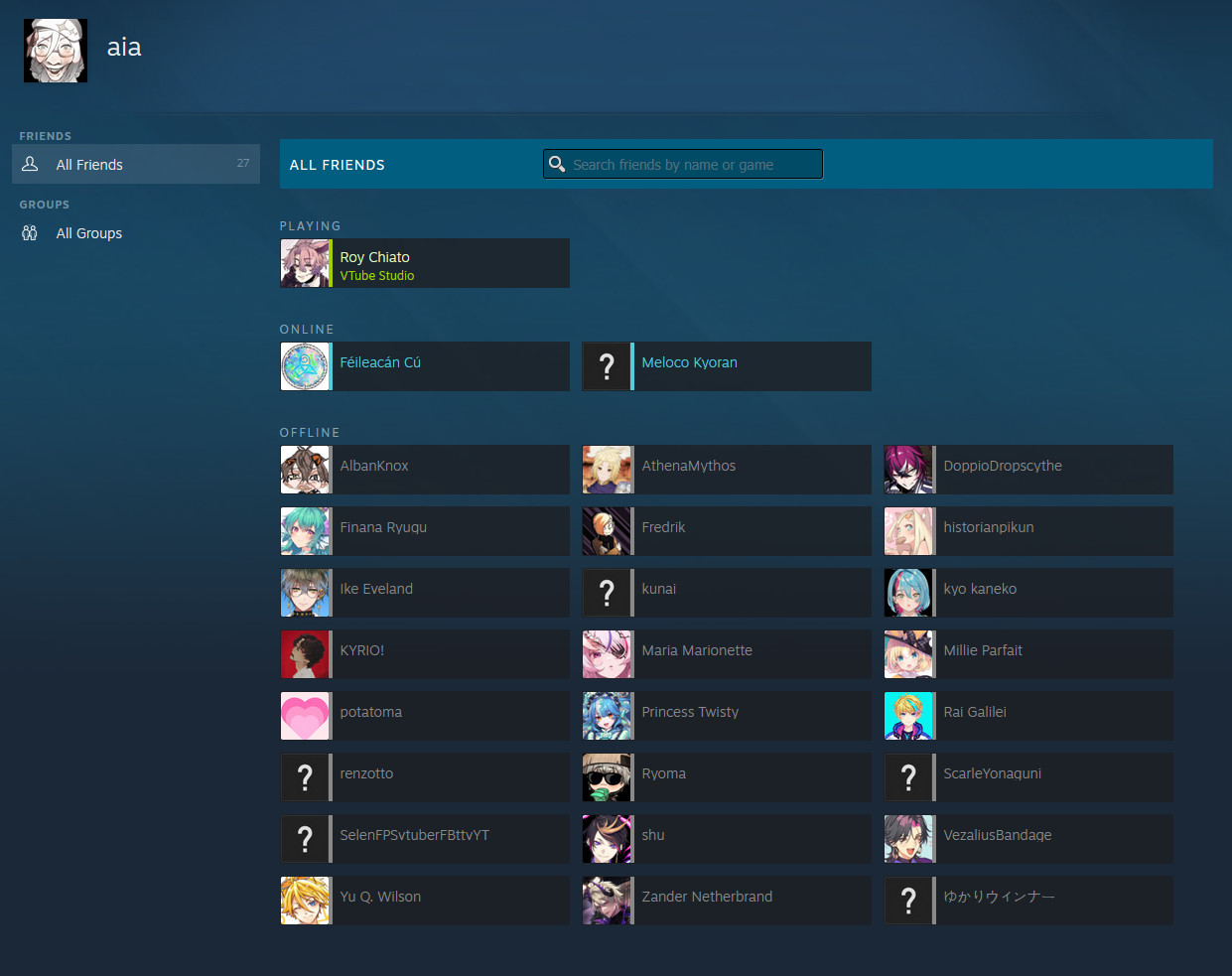The image size is (1232, 976).
Task: Click renzotto's name
Action: [366, 773]
